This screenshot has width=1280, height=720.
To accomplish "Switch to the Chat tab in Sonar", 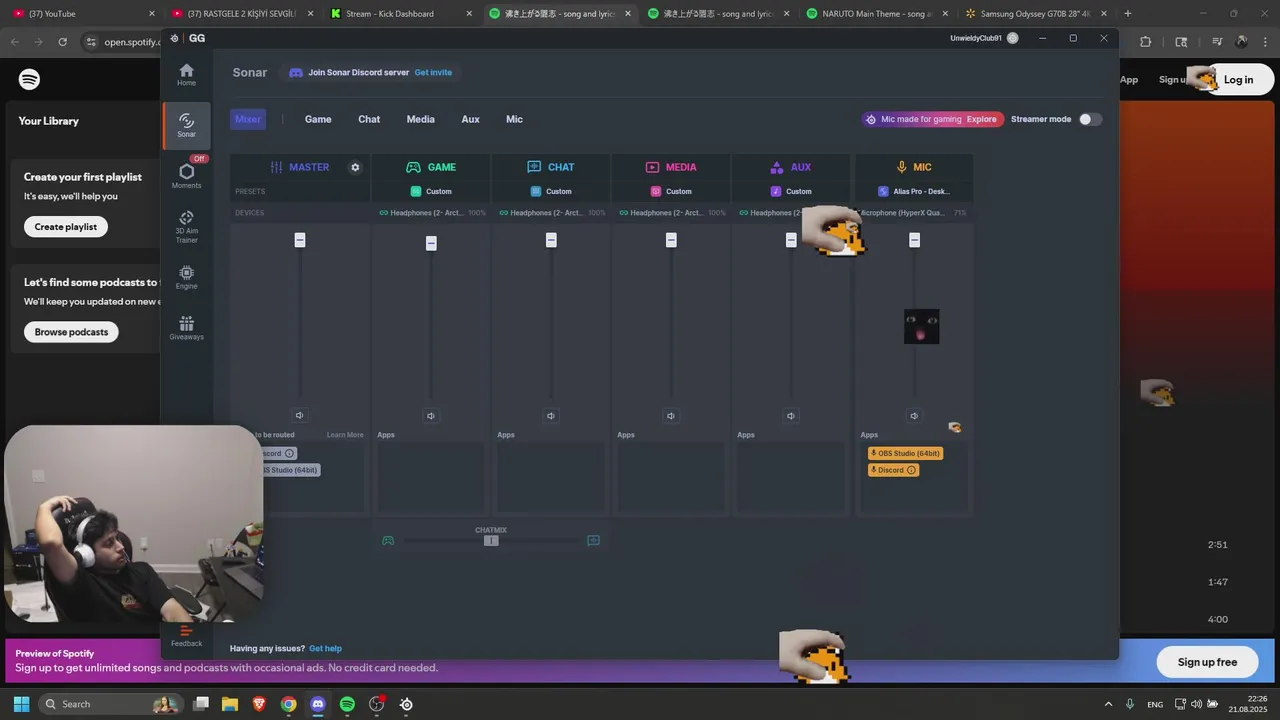I will (369, 119).
